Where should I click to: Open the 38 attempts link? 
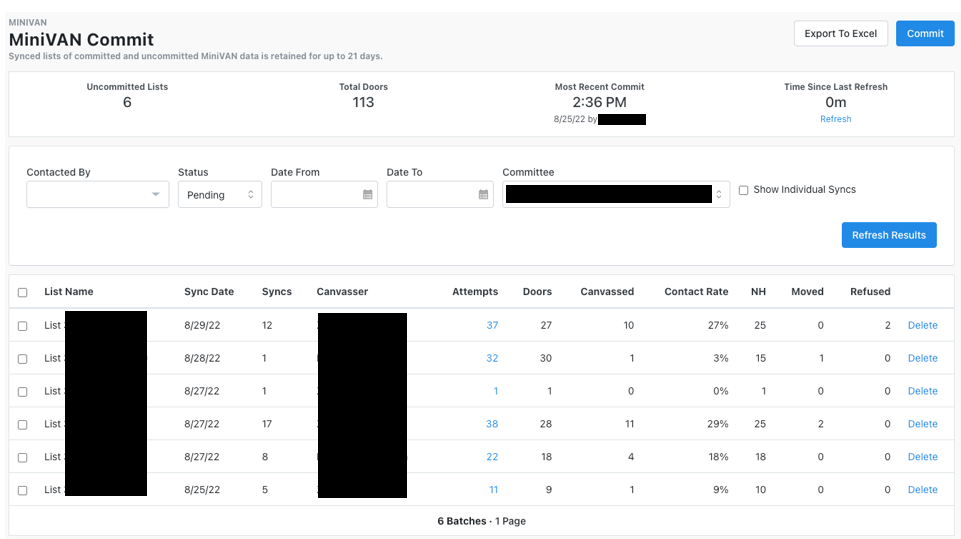[492, 424]
